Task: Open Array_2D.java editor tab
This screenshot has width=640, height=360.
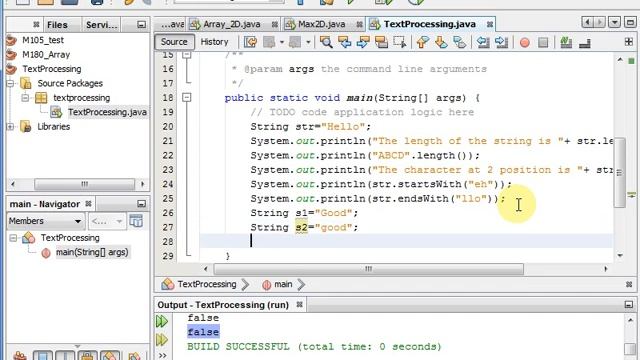Action: click(231, 24)
